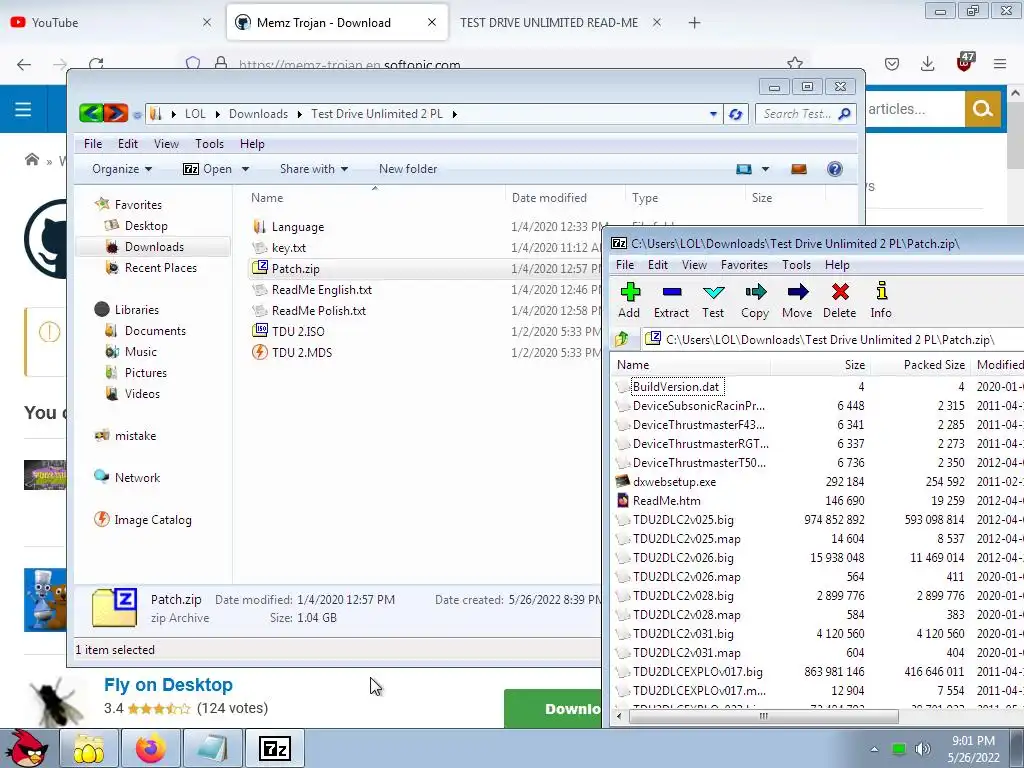Image resolution: width=1024 pixels, height=768 pixels.
Task: Select TDU2DLC2v025.big in archive
Action: 683,520
